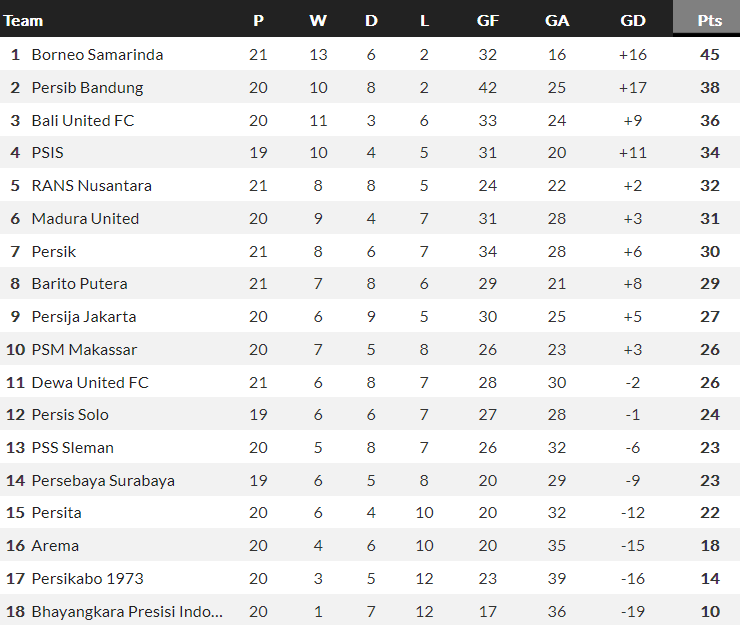Open Persebaya Surabaya team link
The width and height of the screenshot is (740, 625).
pos(103,481)
